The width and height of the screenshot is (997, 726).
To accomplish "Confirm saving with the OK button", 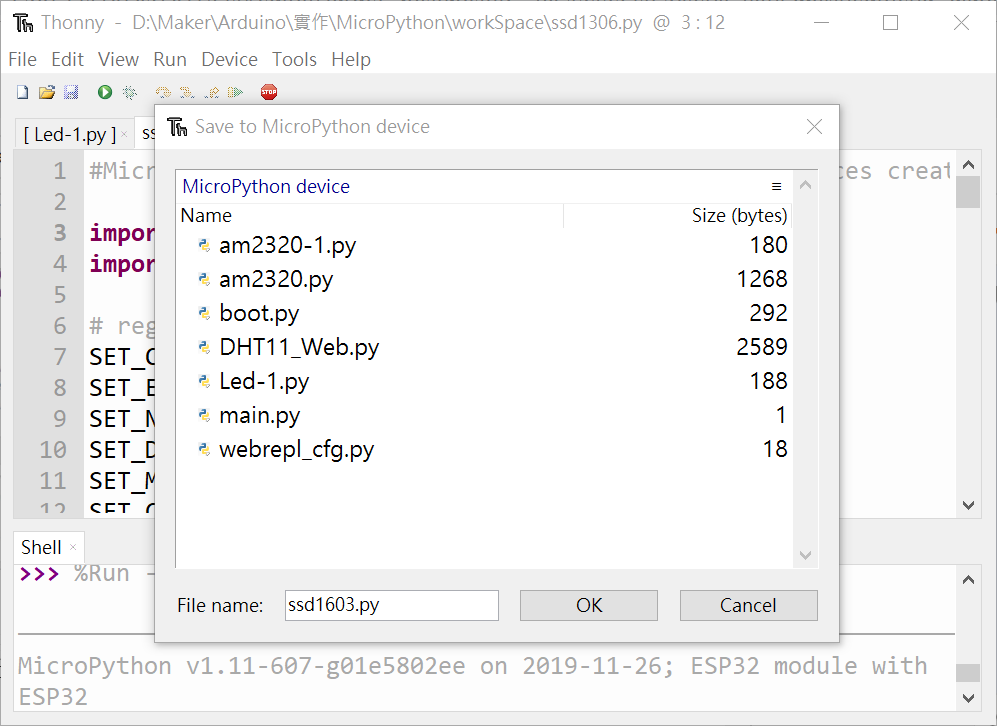I will (588, 605).
